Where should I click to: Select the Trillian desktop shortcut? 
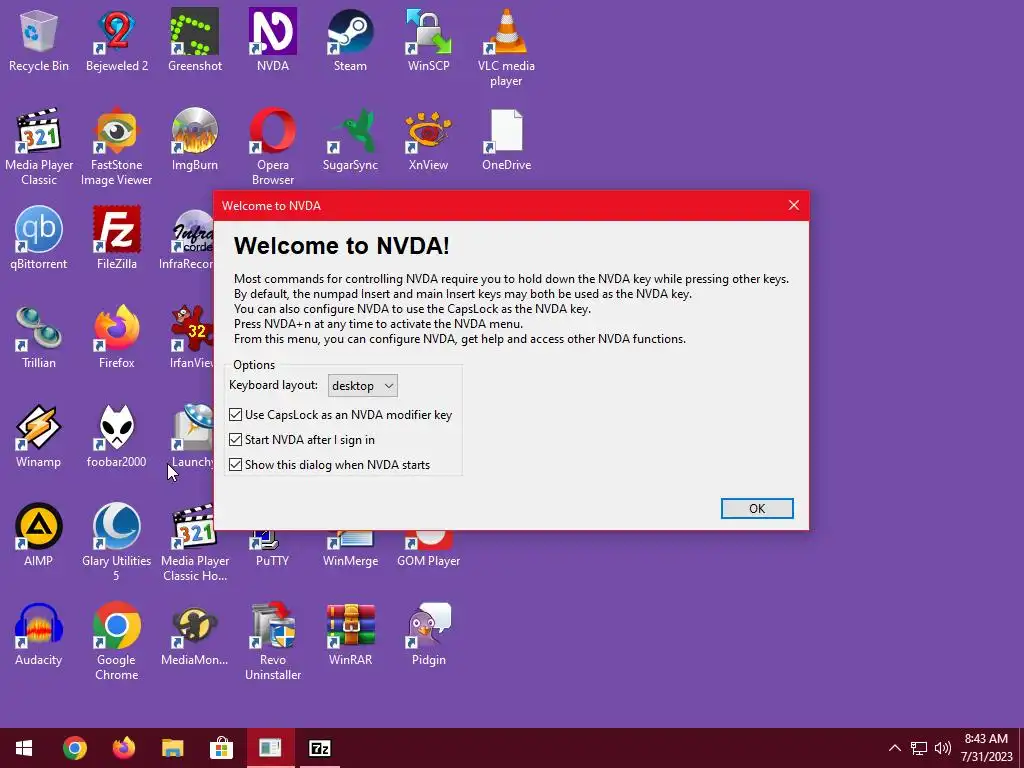39,338
